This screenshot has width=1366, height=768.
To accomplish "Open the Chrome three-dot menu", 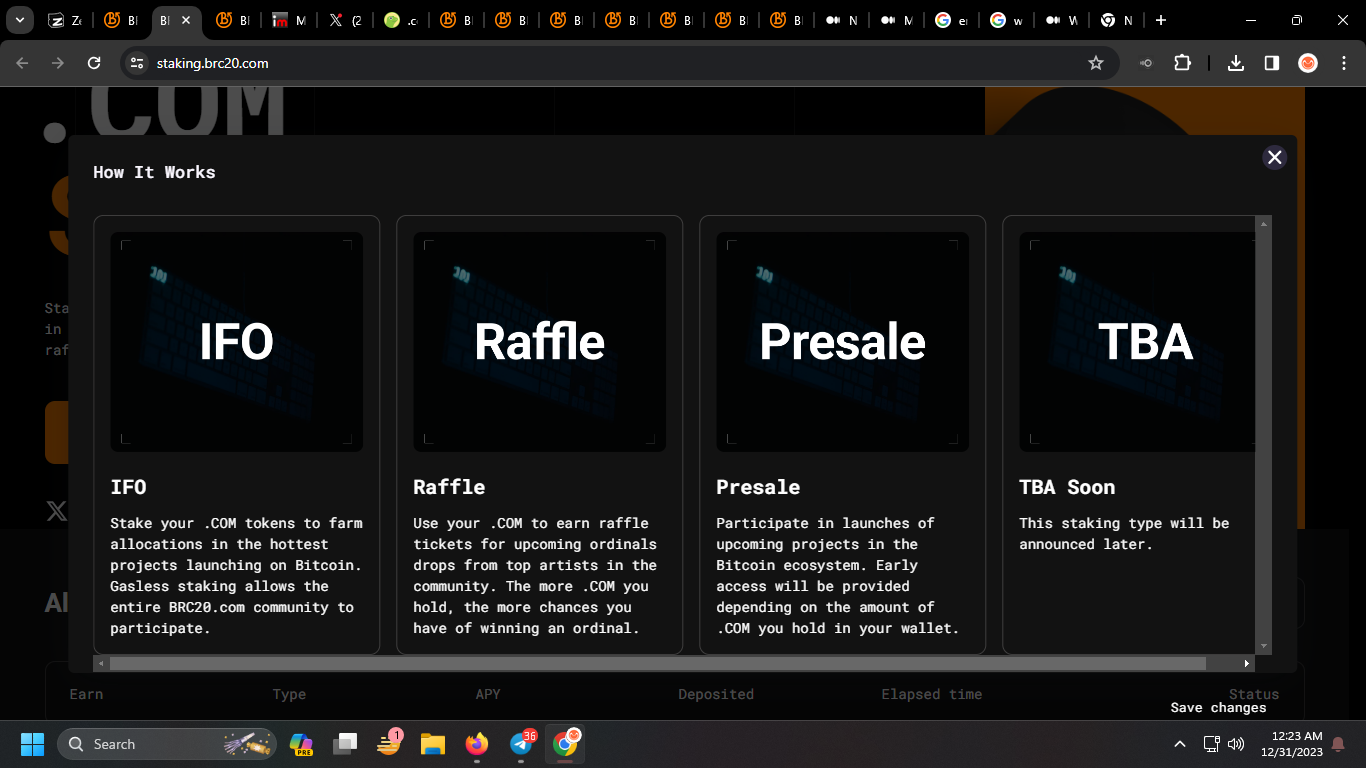I will tap(1343, 63).
